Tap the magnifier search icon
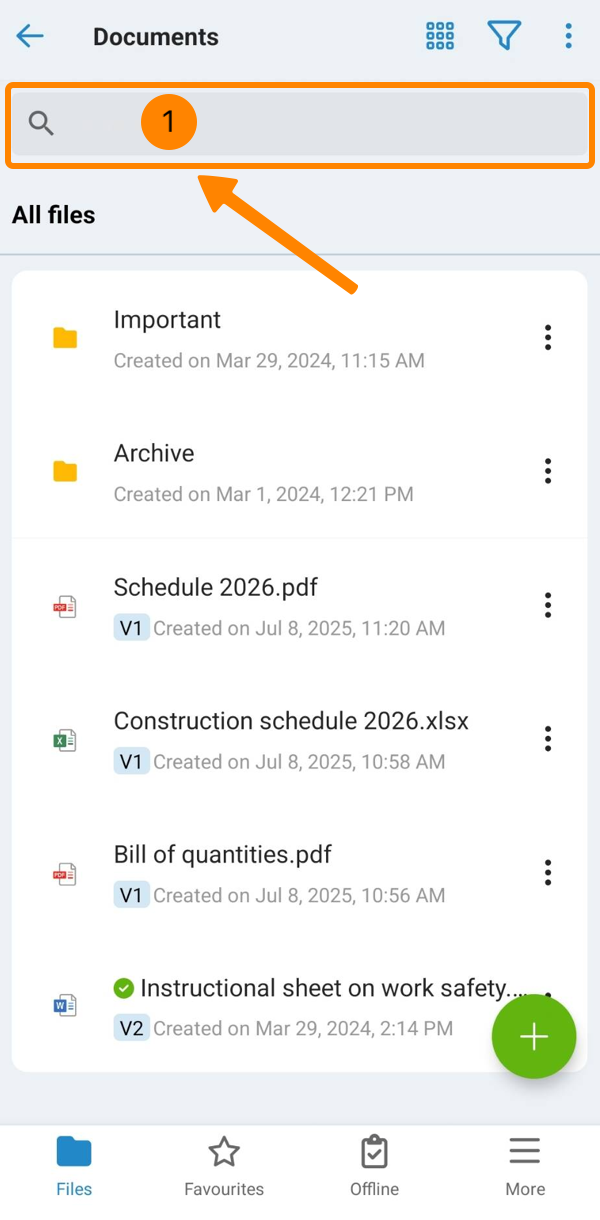The width and height of the screenshot is (600, 1220). pyautogui.click(x=41, y=124)
